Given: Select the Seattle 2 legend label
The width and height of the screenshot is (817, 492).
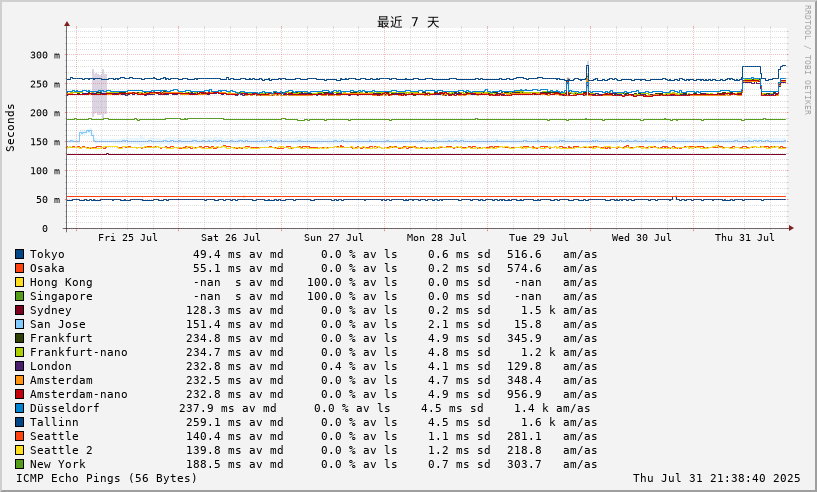Looking at the screenshot, I should (61, 451).
